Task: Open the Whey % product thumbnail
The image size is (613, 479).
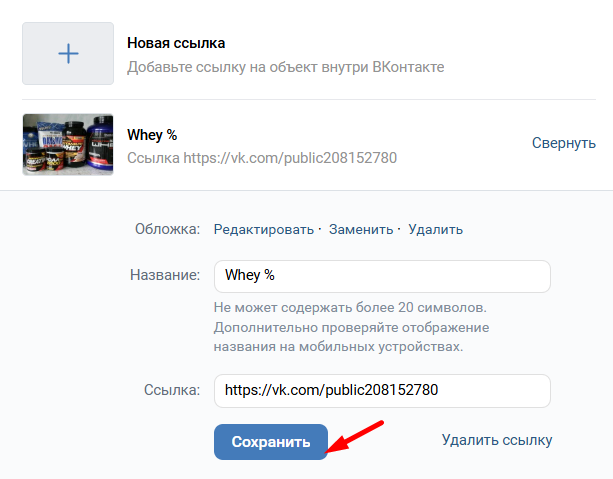Action: 68,145
